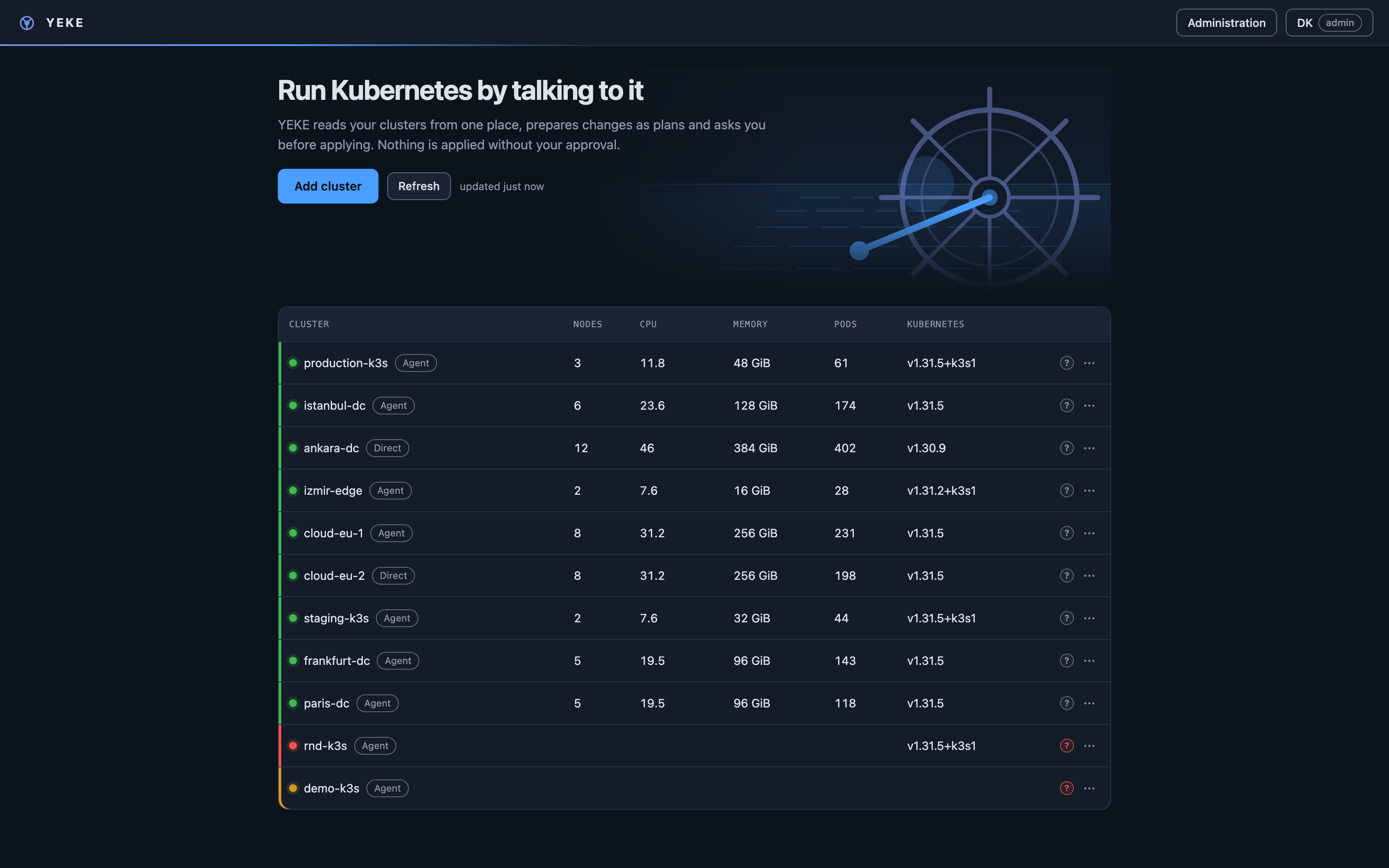This screenshot has height=868, width=1389.
Task: Click the 'updated just now' status text
Action: (x=502, y=187)
